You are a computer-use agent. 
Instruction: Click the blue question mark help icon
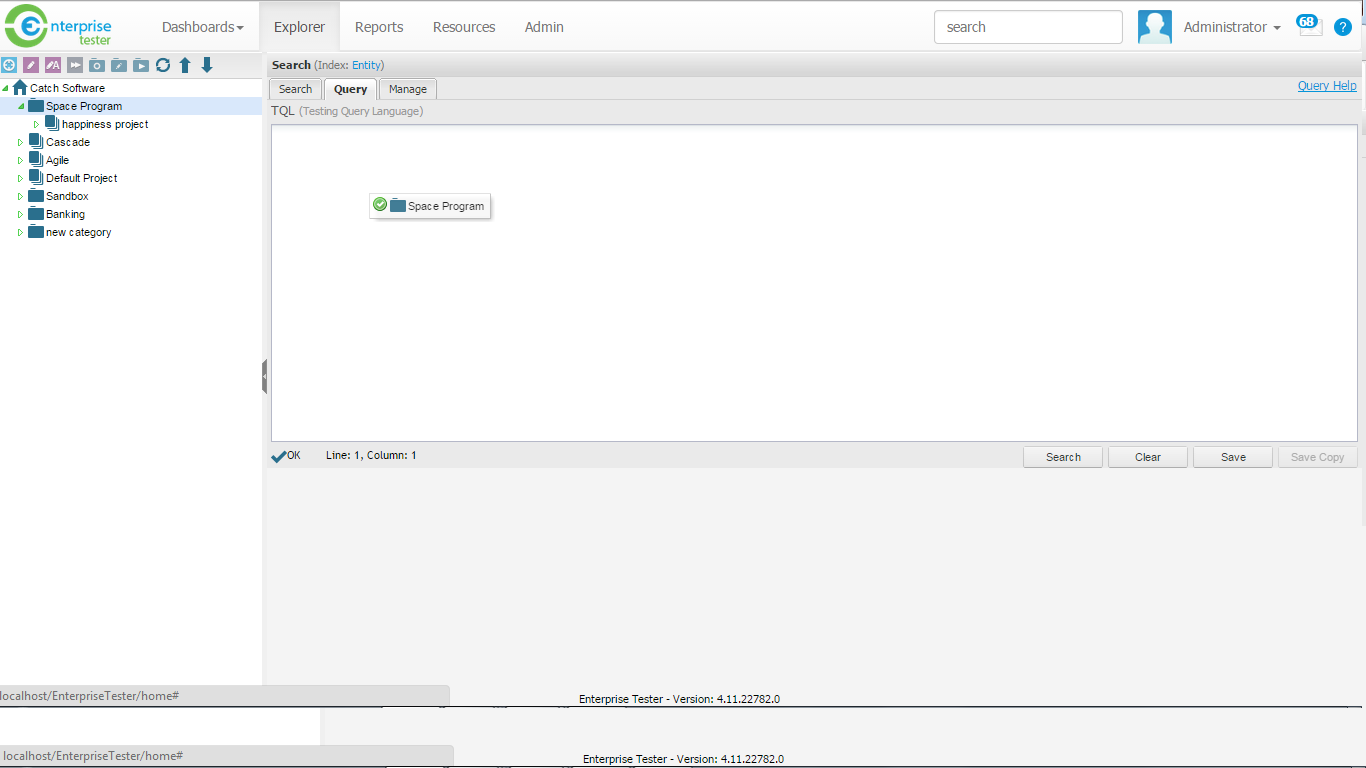[x=1343, y=27]
